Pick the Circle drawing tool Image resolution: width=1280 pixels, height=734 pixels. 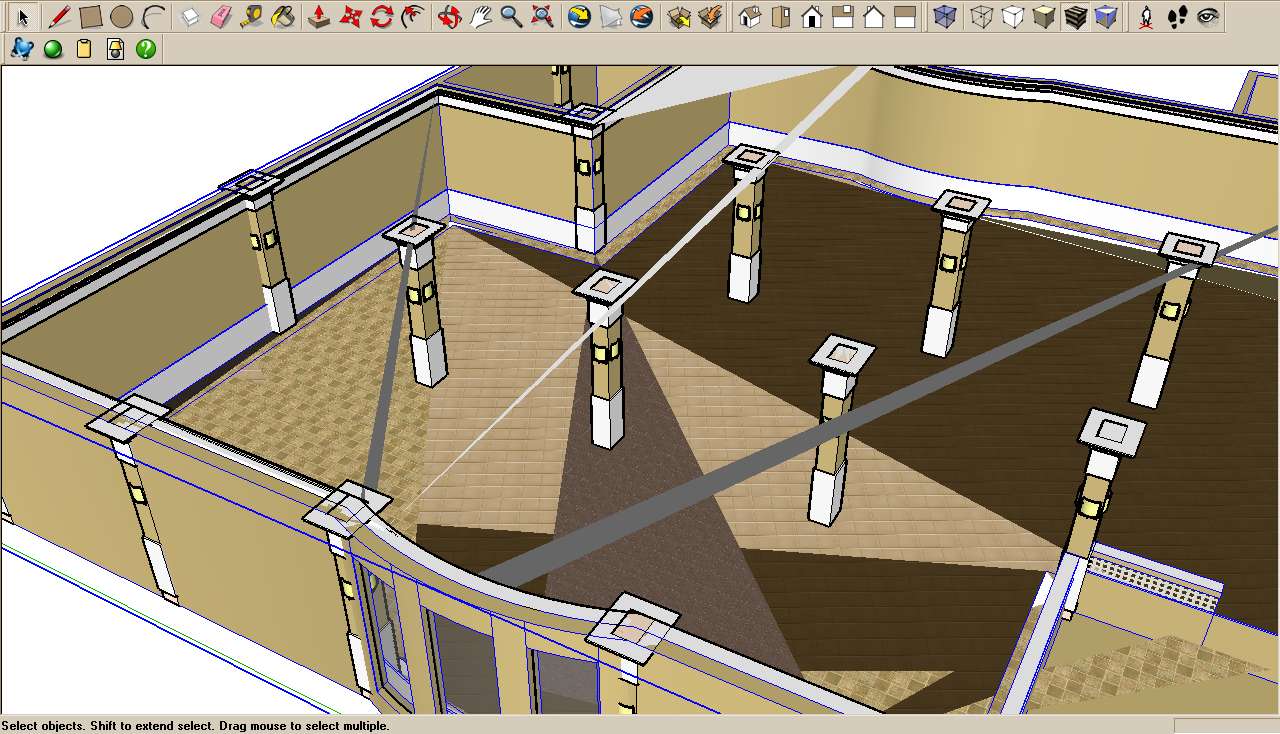(121, 17)
